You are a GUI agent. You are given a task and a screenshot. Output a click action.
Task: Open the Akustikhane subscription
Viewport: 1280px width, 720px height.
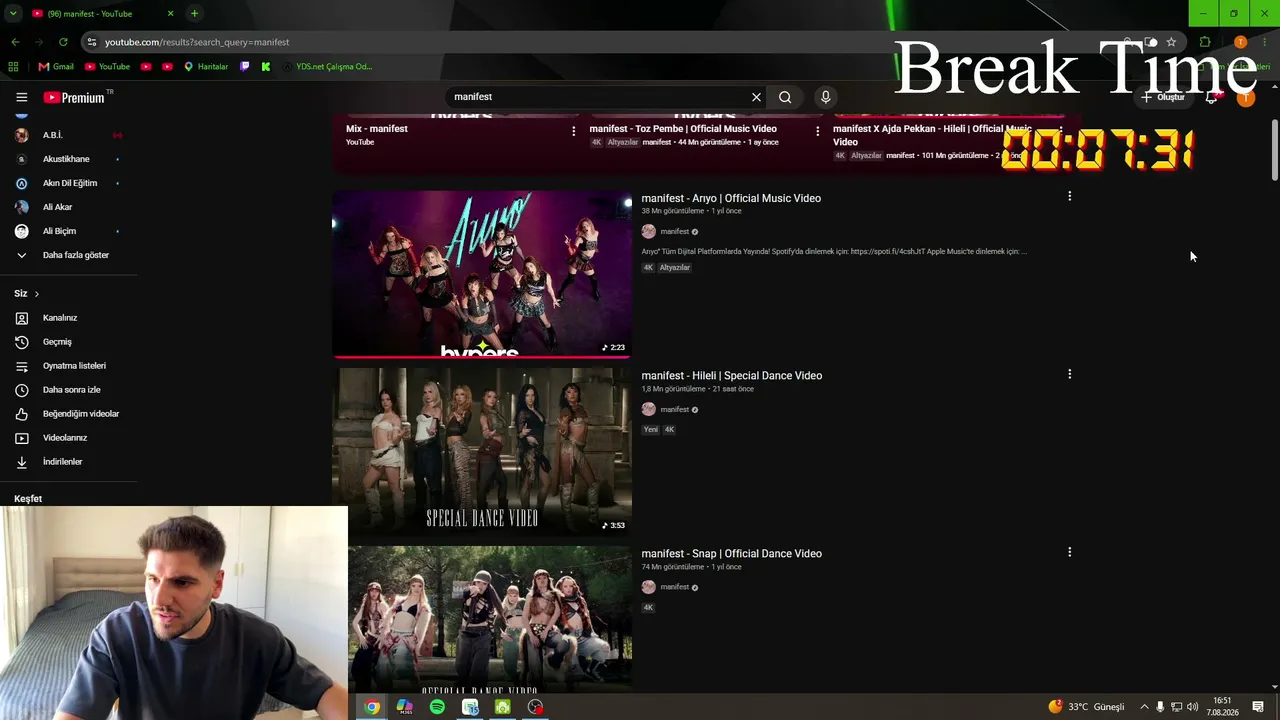click(x=68, y=159)
